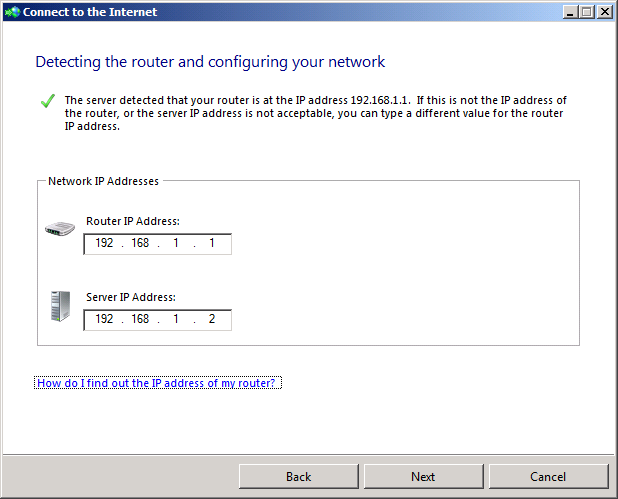Maximize the wizard window
618x499 pixels.
point(587,12)
